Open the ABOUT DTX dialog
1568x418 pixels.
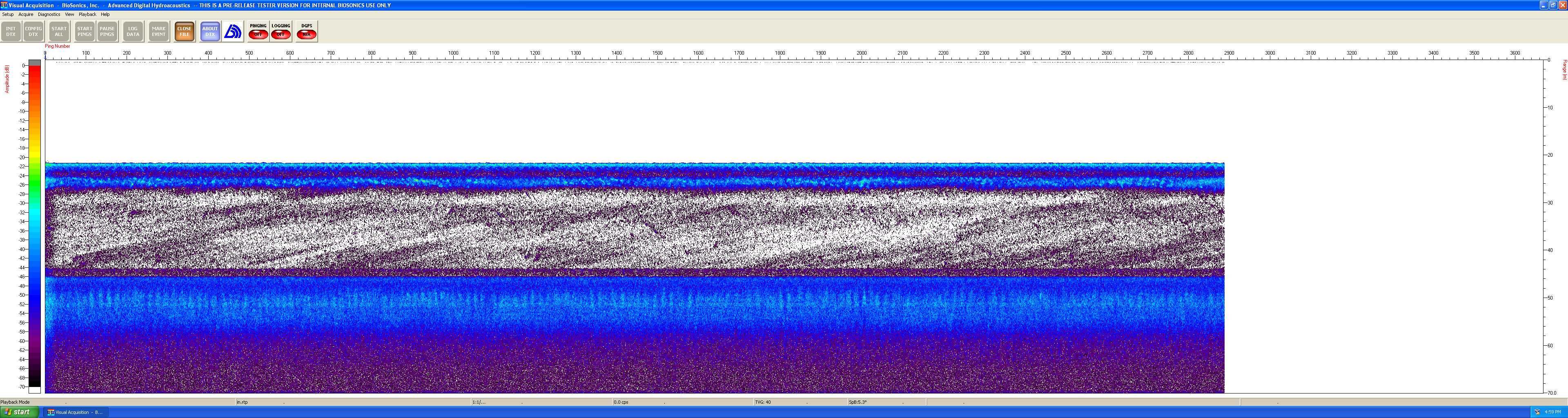click(210, 32)
